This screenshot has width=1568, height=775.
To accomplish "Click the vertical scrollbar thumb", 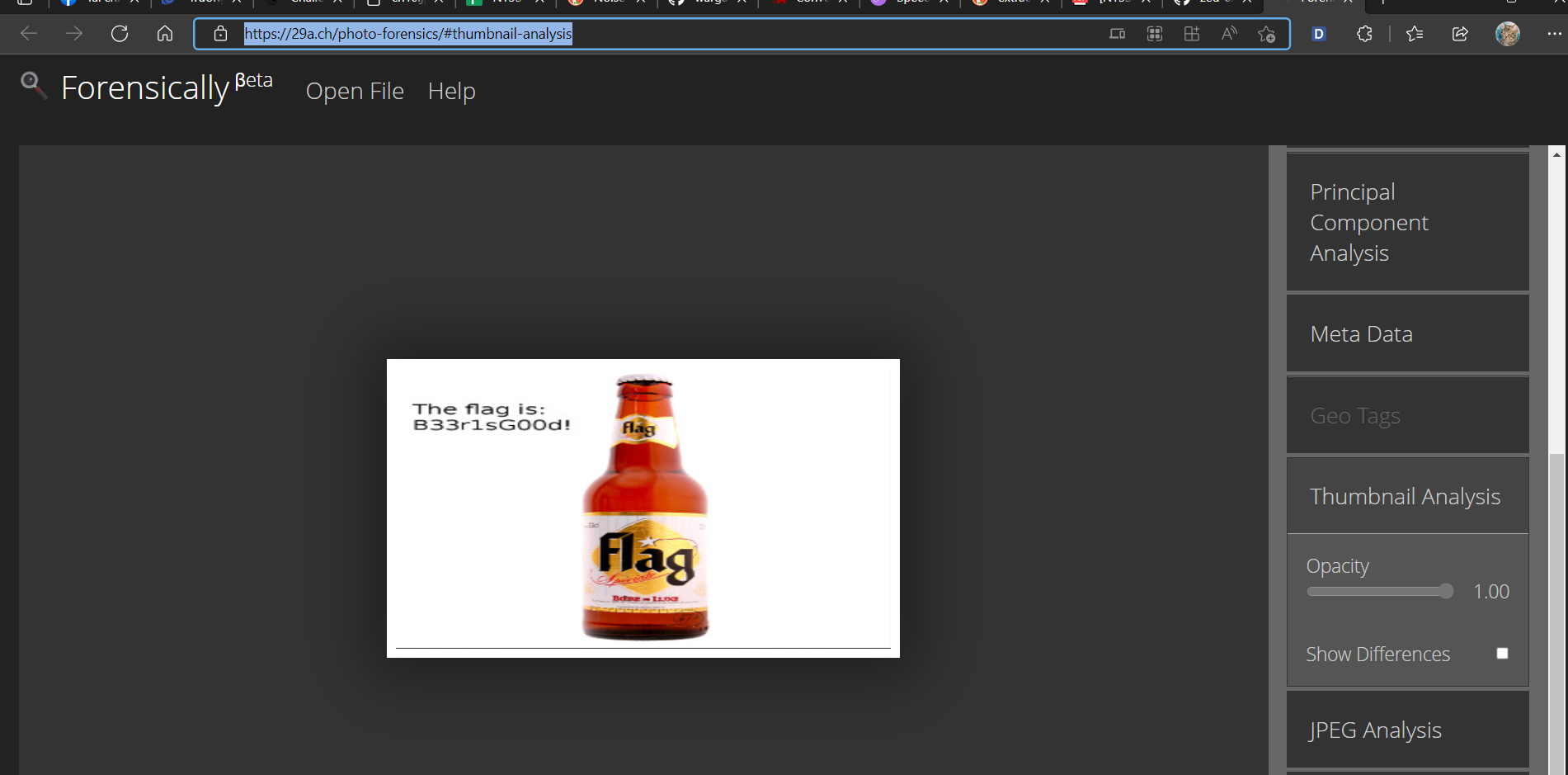I will (x=1556, y=613).
